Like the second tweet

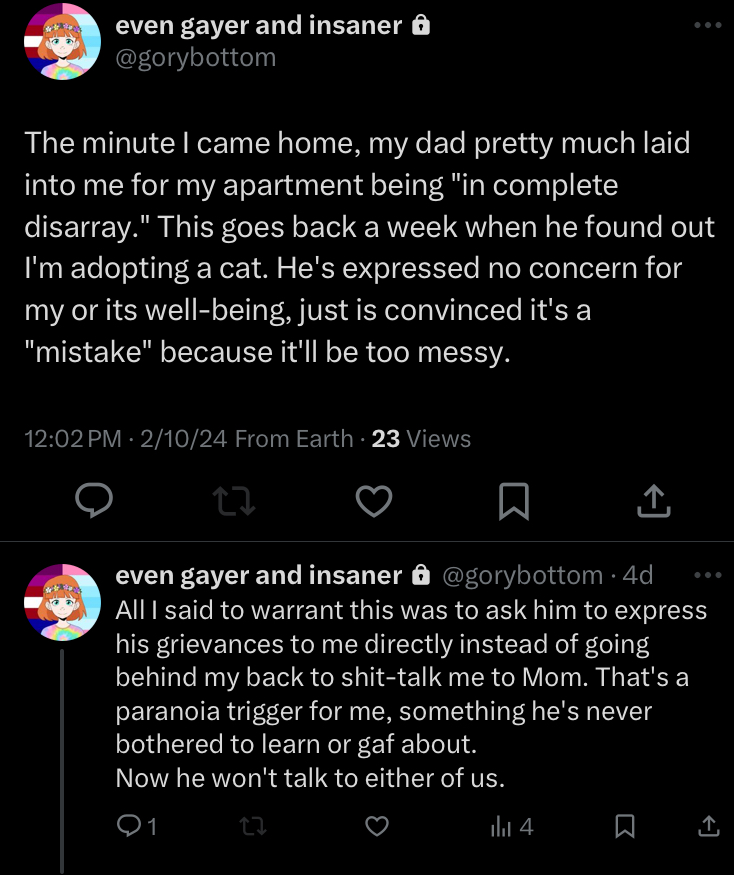[x=377, y=826]
